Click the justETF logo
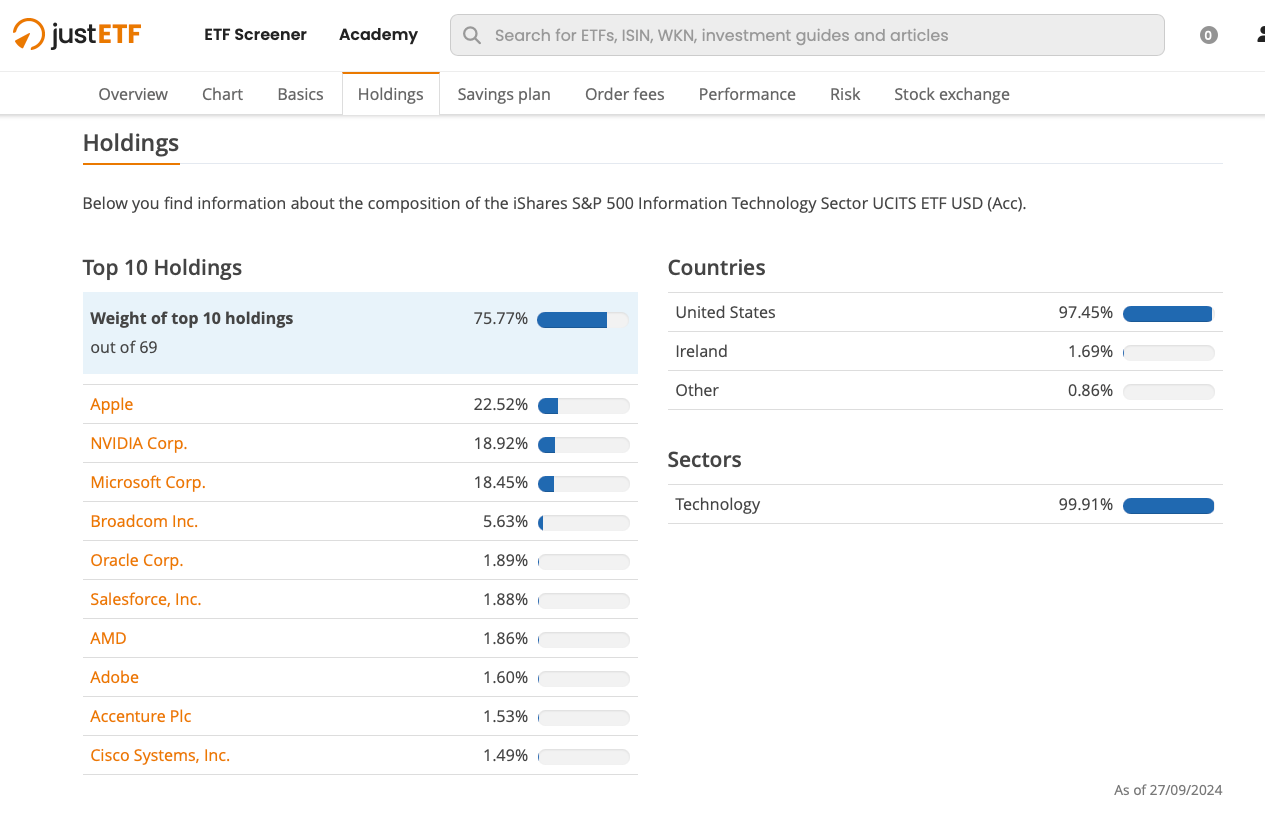Screen dimensions: 1265x826 [x=77, y=34]
